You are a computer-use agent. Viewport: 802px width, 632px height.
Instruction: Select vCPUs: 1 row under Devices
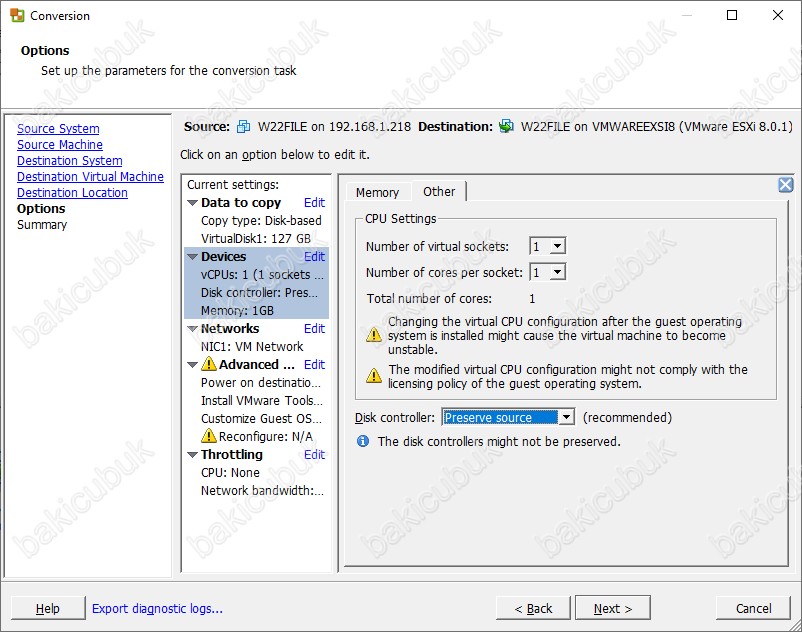pos(262,275)
